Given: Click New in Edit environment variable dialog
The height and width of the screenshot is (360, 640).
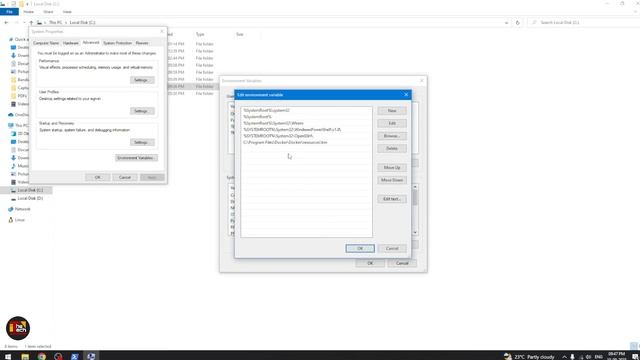Looking at the screenshot, I should coord(392,111).
